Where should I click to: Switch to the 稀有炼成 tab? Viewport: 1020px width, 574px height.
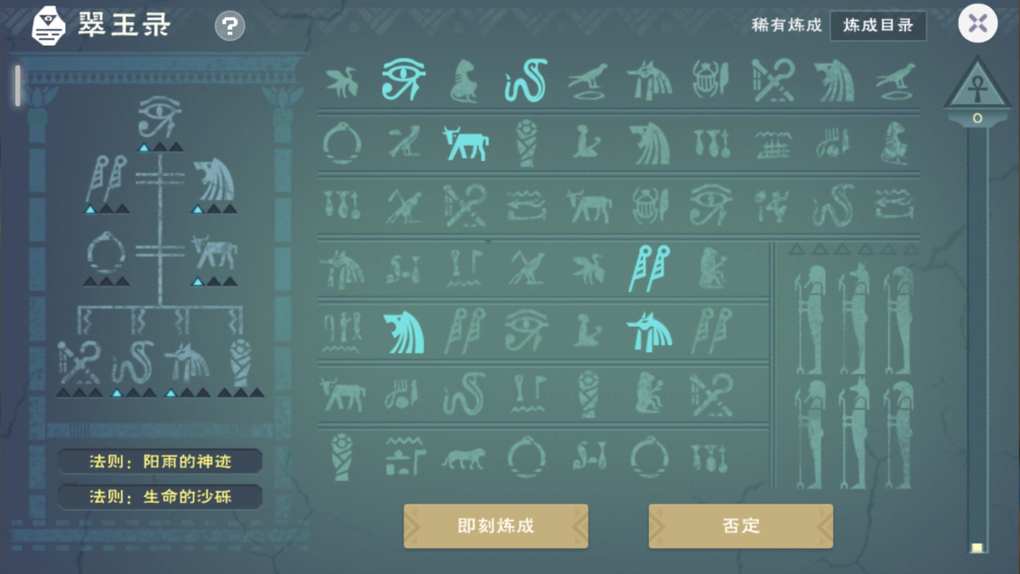pos(786,25)
